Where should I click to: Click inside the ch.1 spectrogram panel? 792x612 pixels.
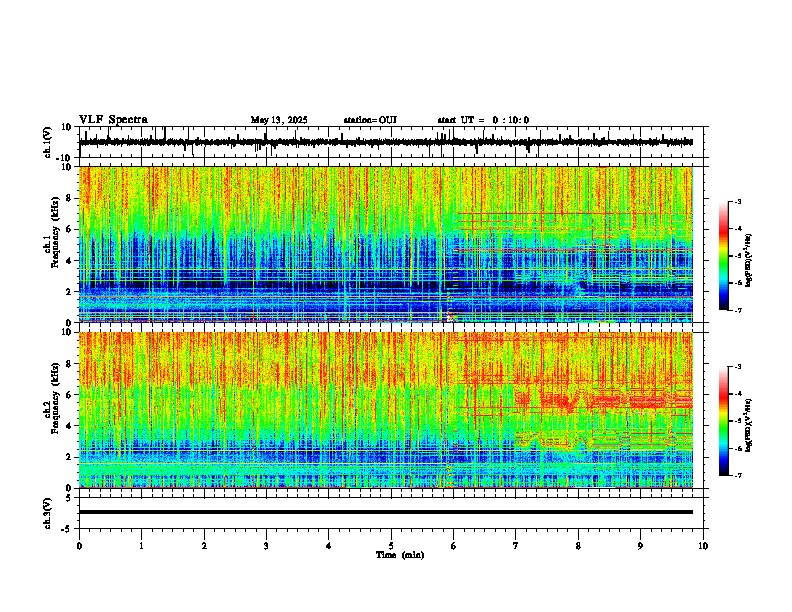(386, 244)
